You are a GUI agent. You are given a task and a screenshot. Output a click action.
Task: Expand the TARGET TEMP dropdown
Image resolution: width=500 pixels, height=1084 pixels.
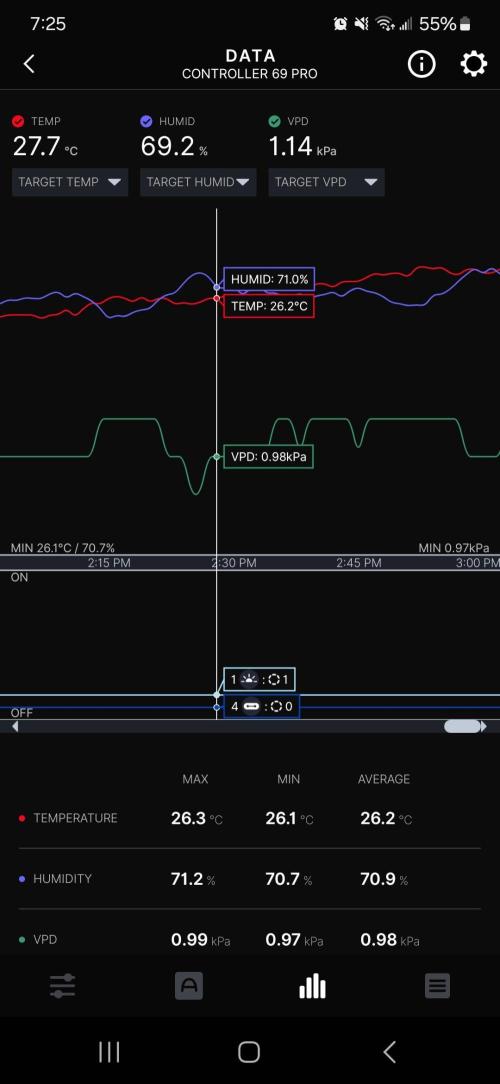click(x=70, y=183)
